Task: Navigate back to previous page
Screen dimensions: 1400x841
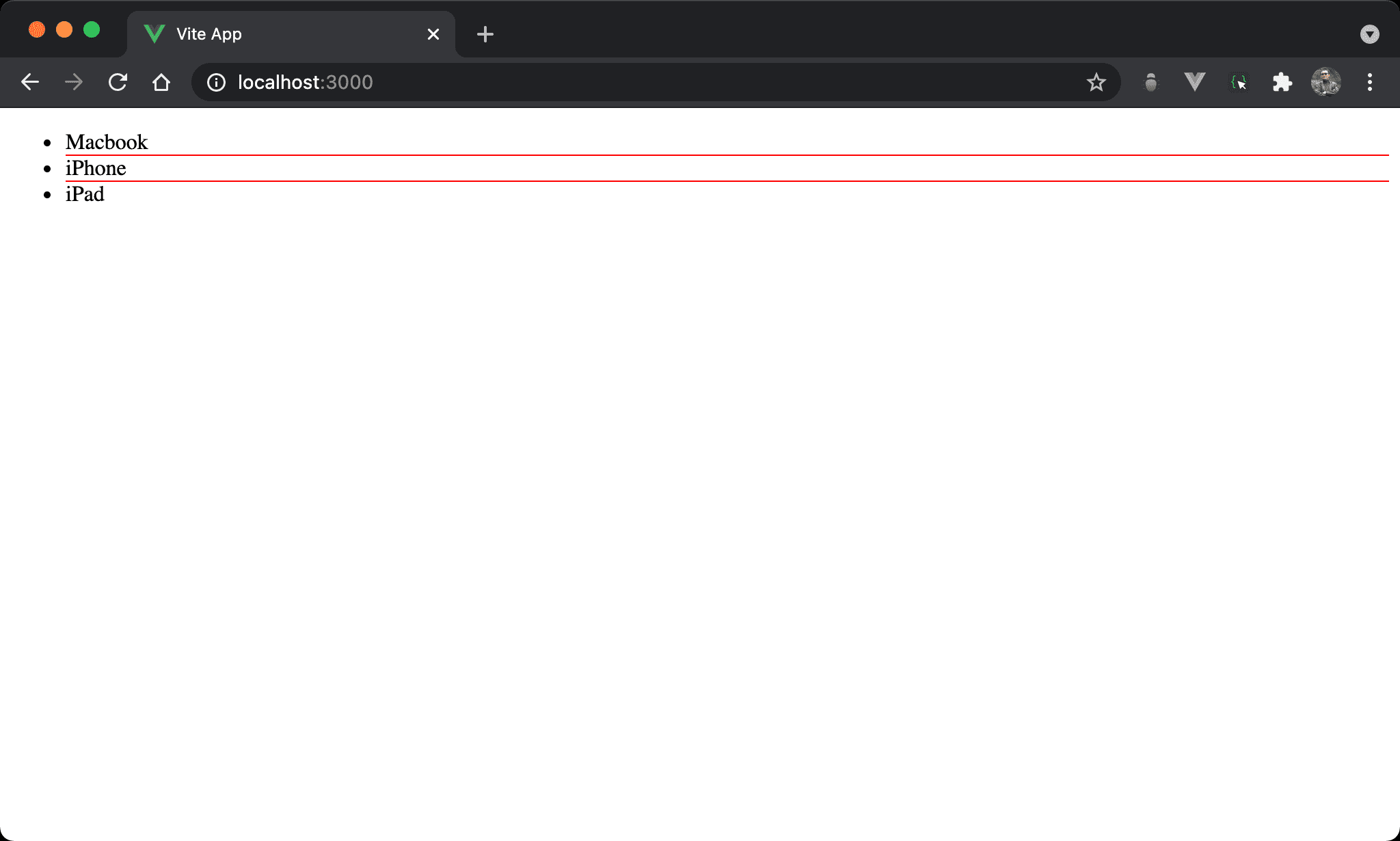Action: pyautogui.click(x=30, y=82)
